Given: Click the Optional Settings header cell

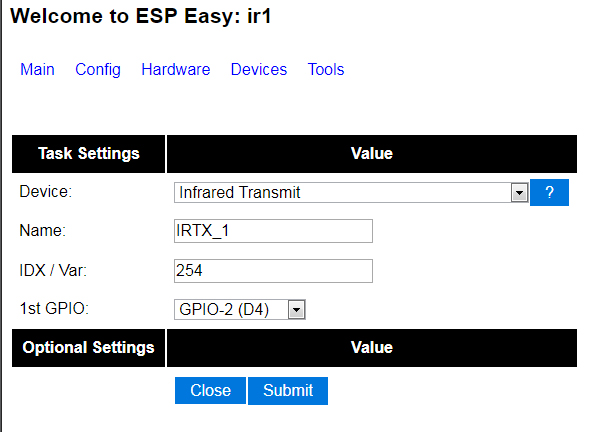Looking at the screenshot, I should click(x=89, y=348).
